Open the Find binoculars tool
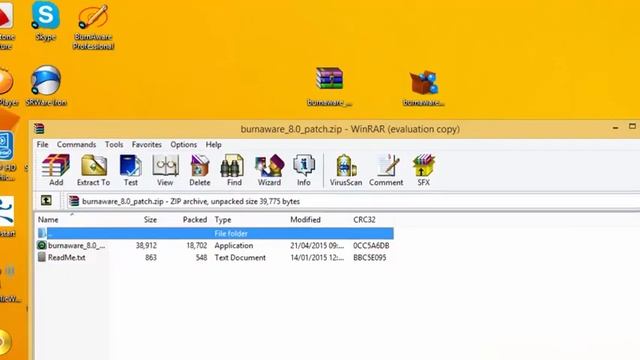The image size is (640, 360). coord(234,170)
